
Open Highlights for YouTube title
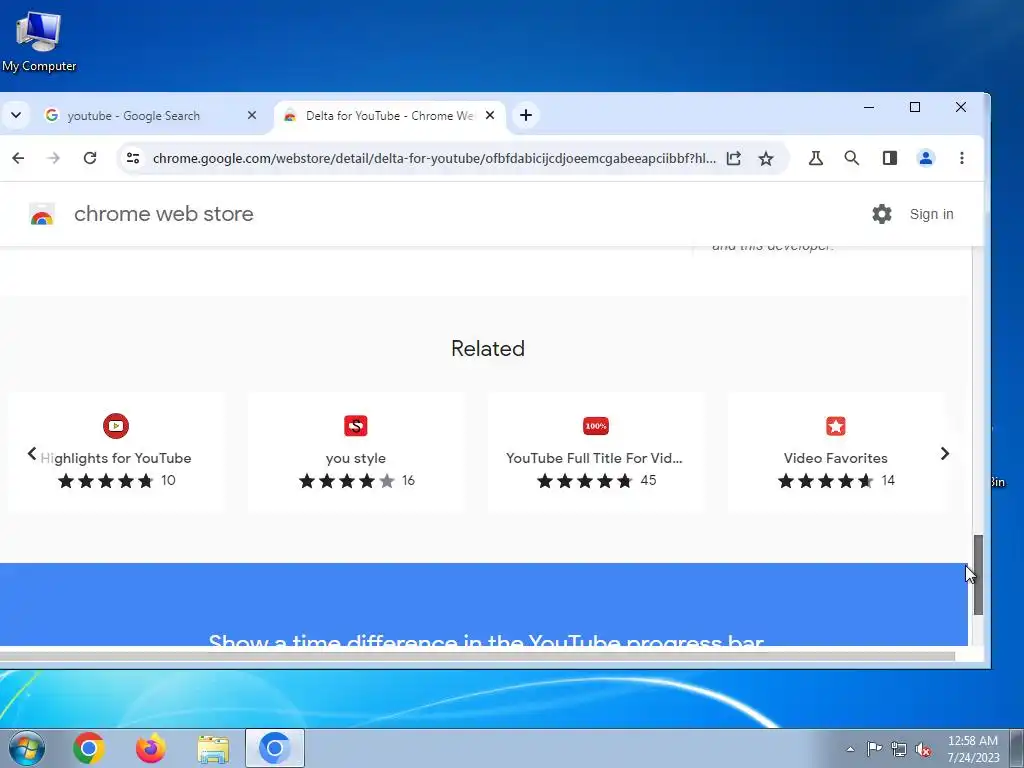(116, 458)
